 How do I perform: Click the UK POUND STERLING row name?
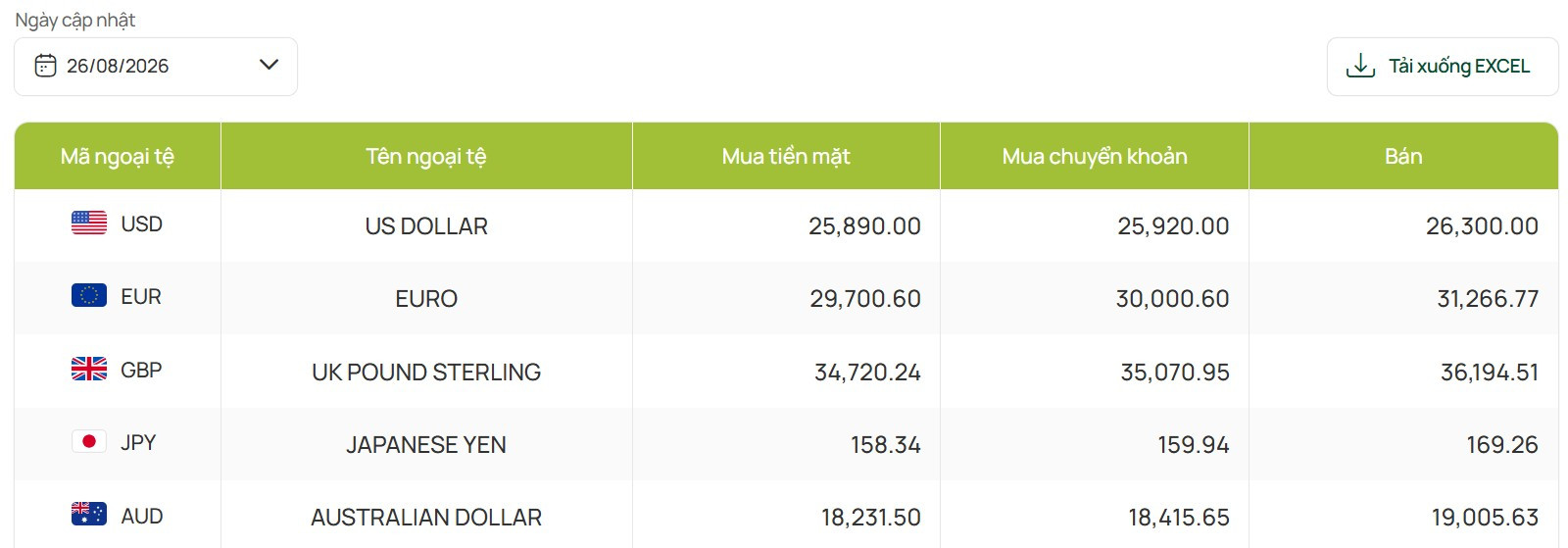[426, 373]
